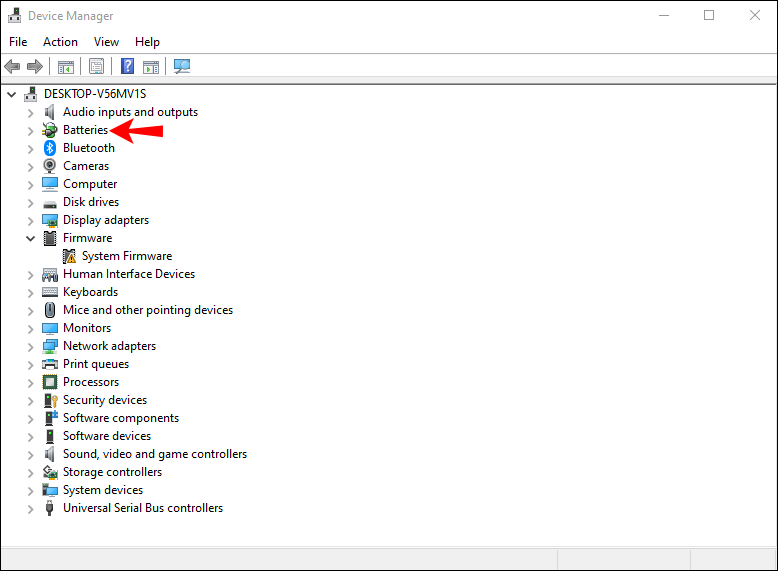The height and width of the screenshot is (571, 778).
Task: Collapse the Firmware chevron
Action: tap(30, 238)
